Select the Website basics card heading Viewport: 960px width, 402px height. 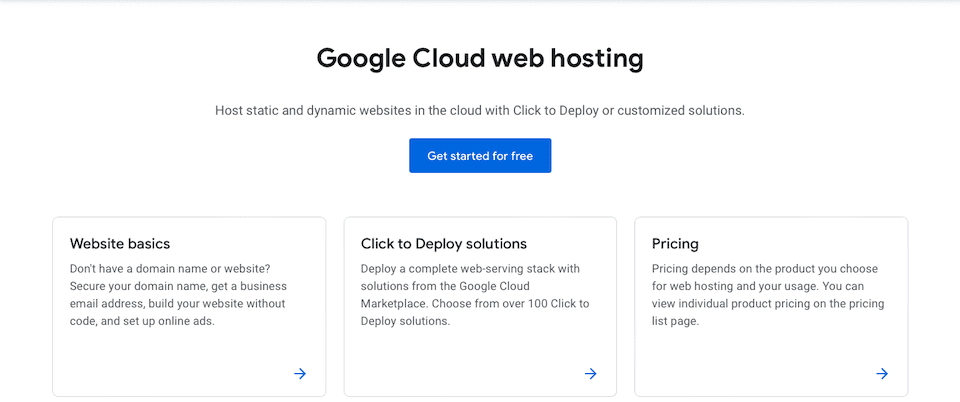[x=120, y=244]
